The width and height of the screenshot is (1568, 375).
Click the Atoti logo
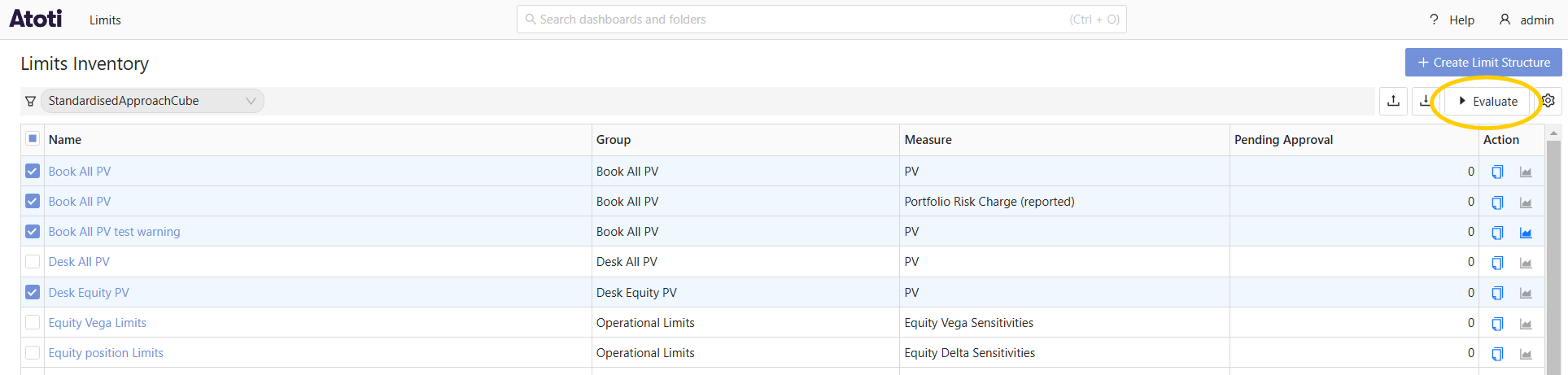pos(36,19)
